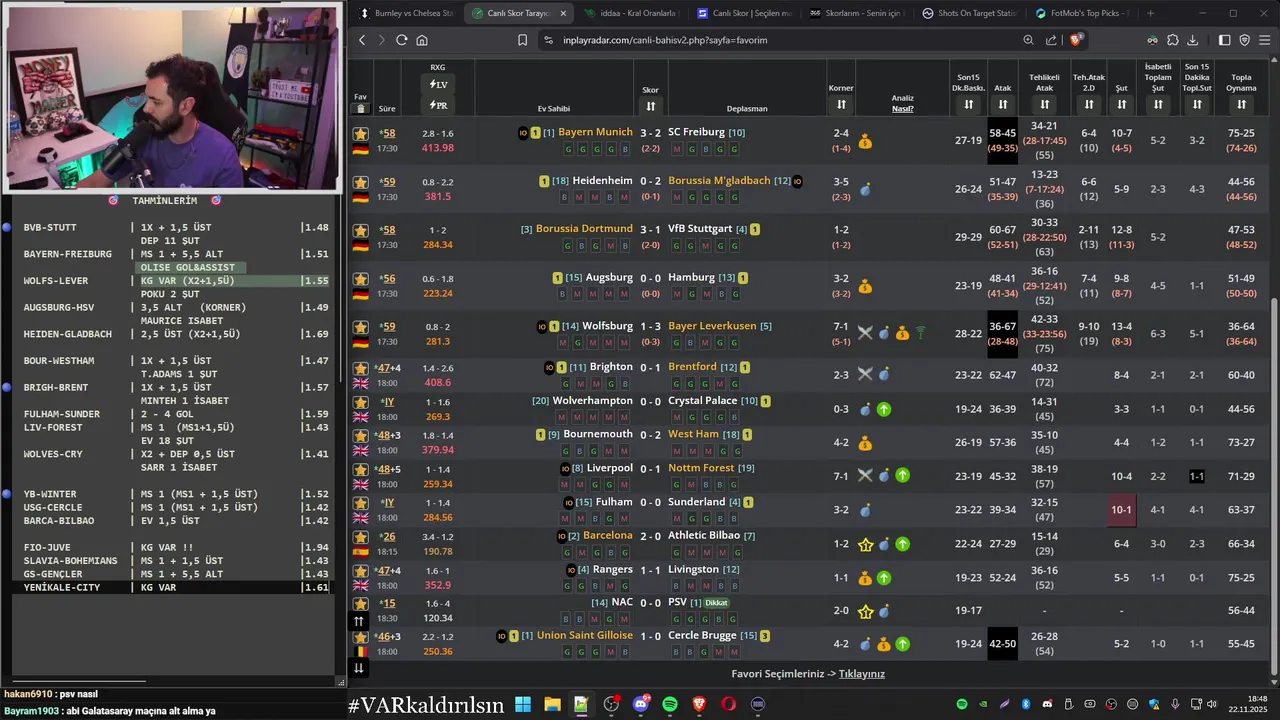Switch to the Shots On Target Statistics tab
The image size is (1280, 720).
coord(968,13)
